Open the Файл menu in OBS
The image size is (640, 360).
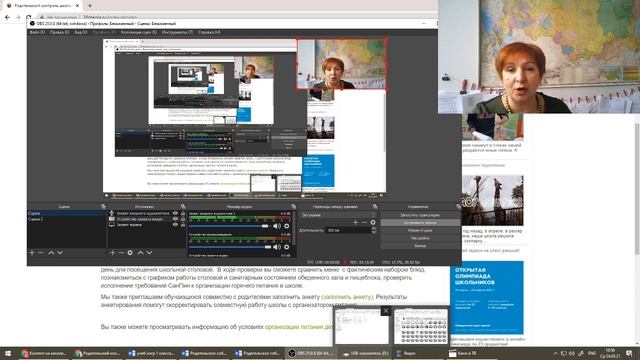[x=37, y=32]
